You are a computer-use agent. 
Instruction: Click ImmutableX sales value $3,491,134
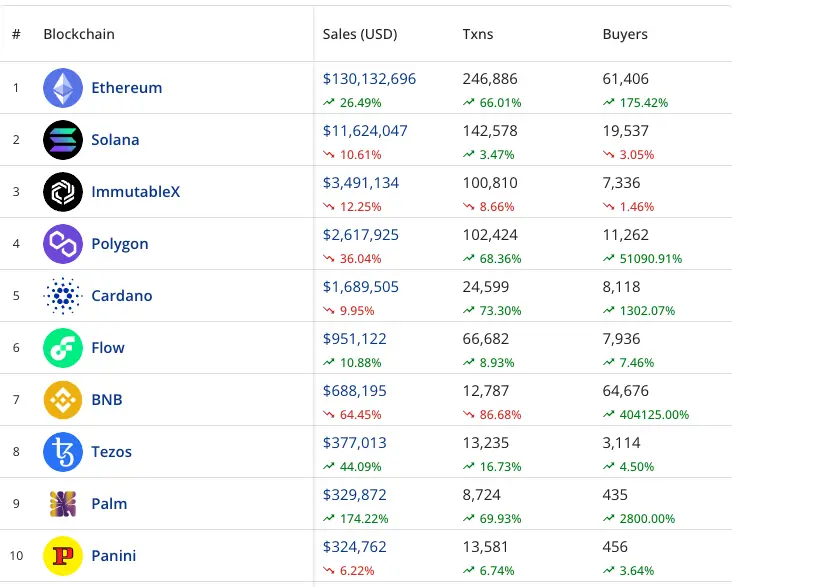361,183
